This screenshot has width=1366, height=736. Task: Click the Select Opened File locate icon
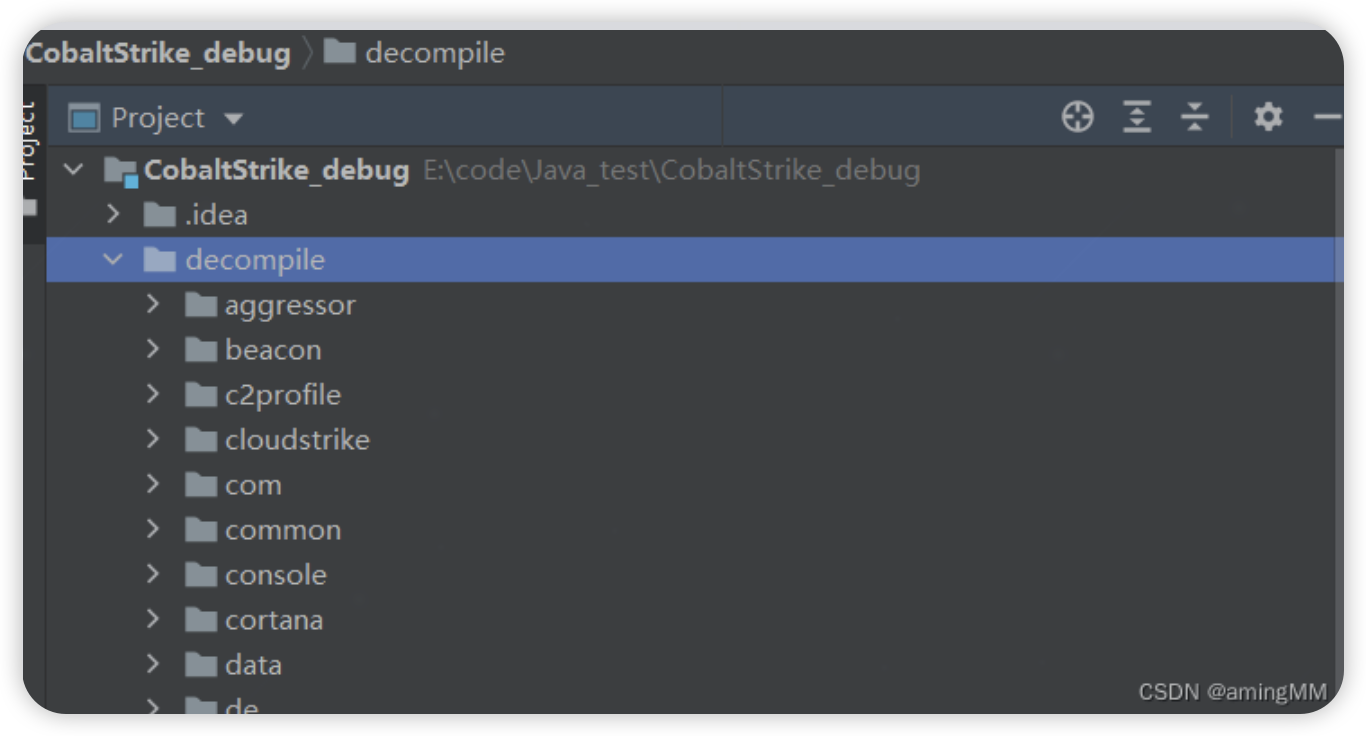tap(1077, 117)
